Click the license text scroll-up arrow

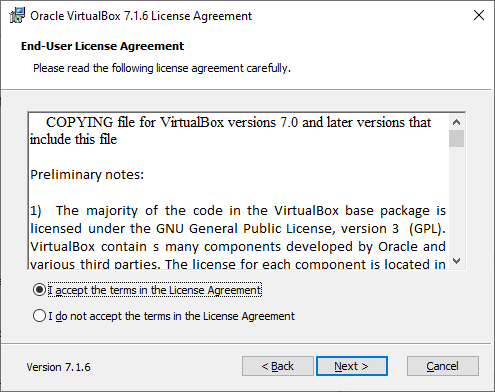[x=456, y=122]
